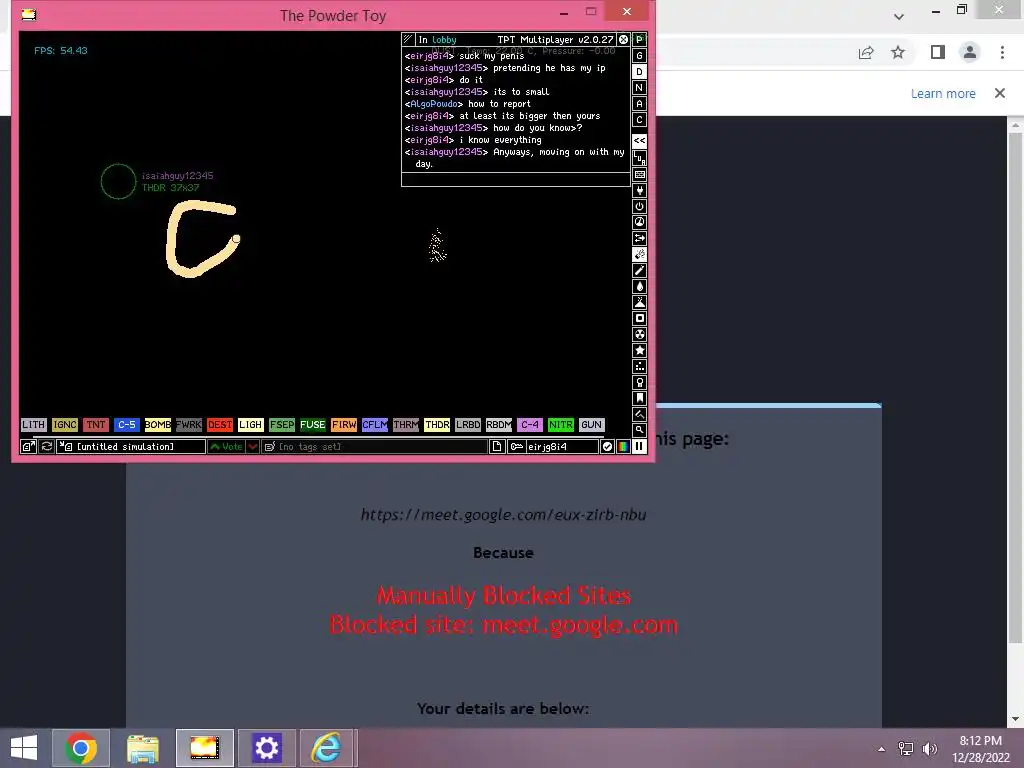Select the GUN element
The image size is (1024, 768).
(592, 424)
